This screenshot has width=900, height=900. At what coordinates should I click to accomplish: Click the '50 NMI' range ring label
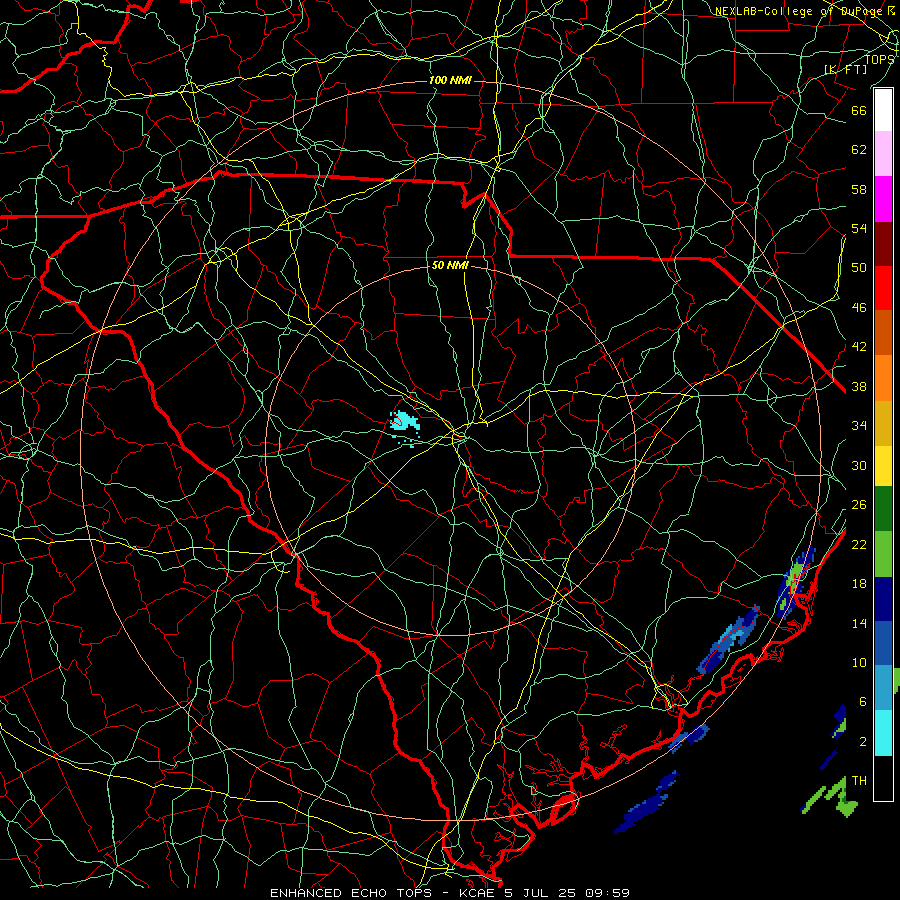tap(450, 265)
